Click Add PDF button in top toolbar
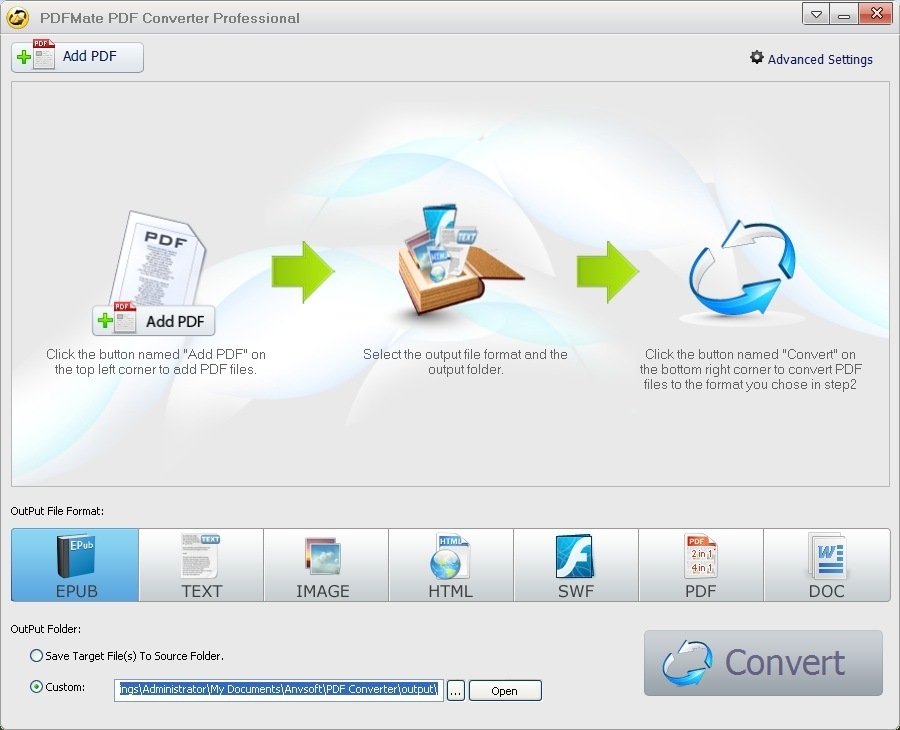Screen dimensions: 900x730 pos(78,57)
